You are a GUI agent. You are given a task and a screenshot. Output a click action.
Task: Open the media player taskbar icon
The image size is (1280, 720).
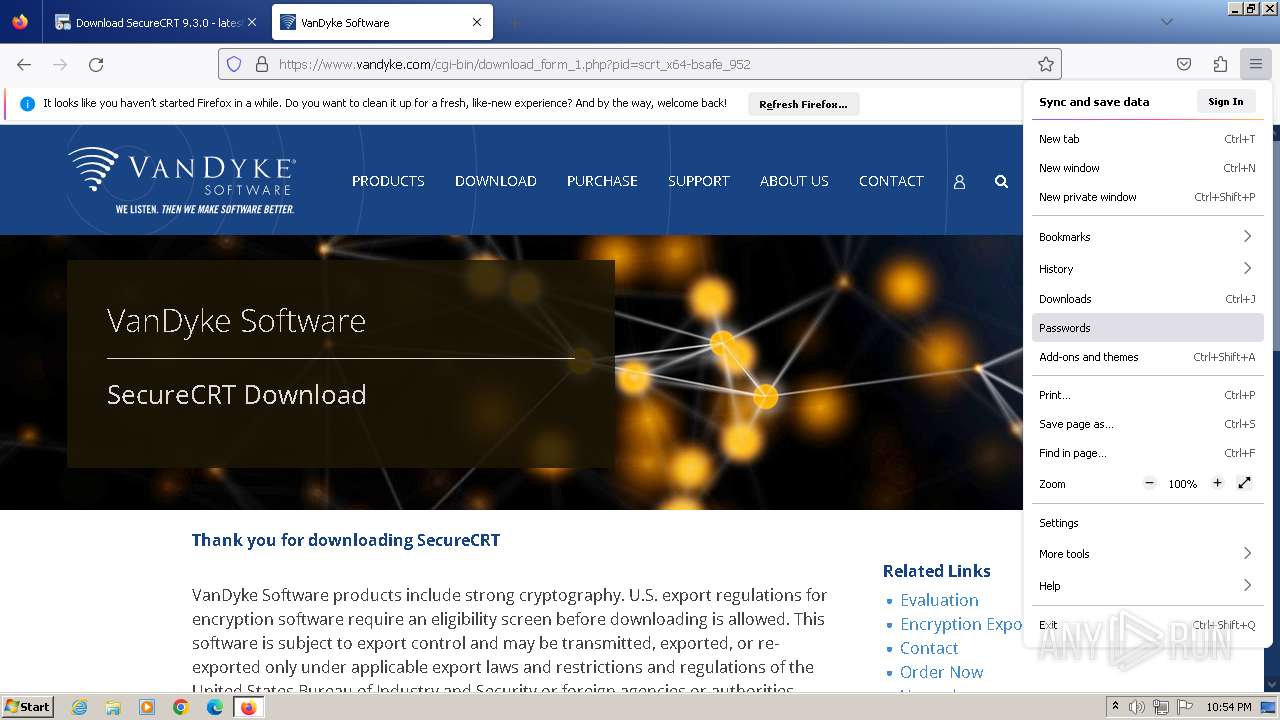(147, 707)
